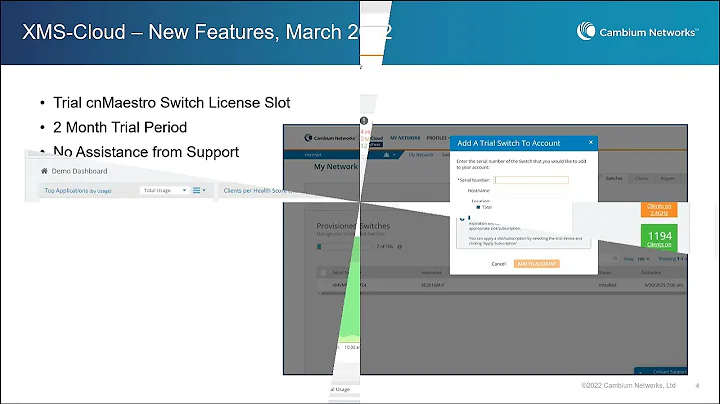The image size is (720, 404).
Task: Close the Add A Trial Switch dialog
Action: pyautogui.click(x=591, y=142)
